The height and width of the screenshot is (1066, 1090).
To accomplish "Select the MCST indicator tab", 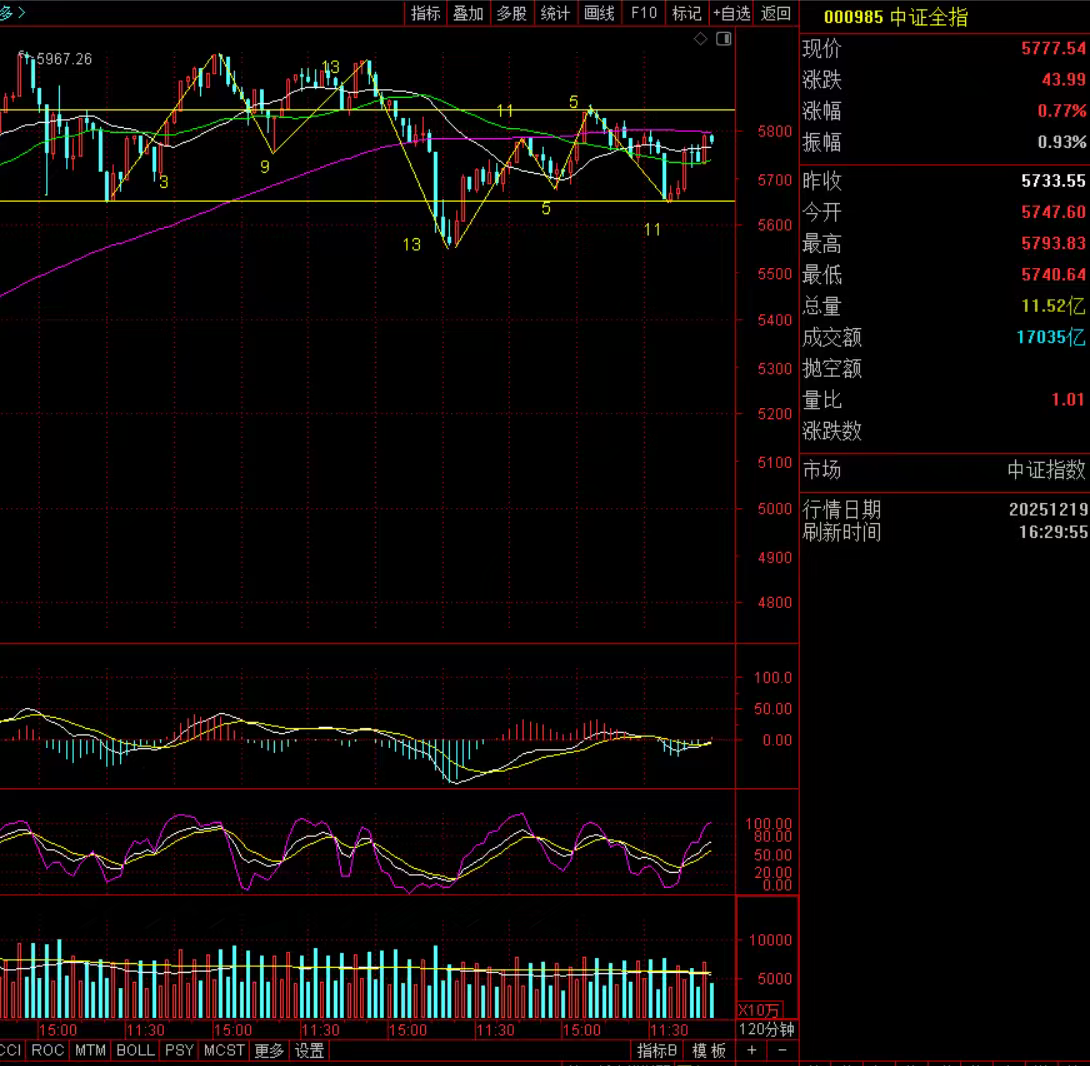I will click(223, 1050).
